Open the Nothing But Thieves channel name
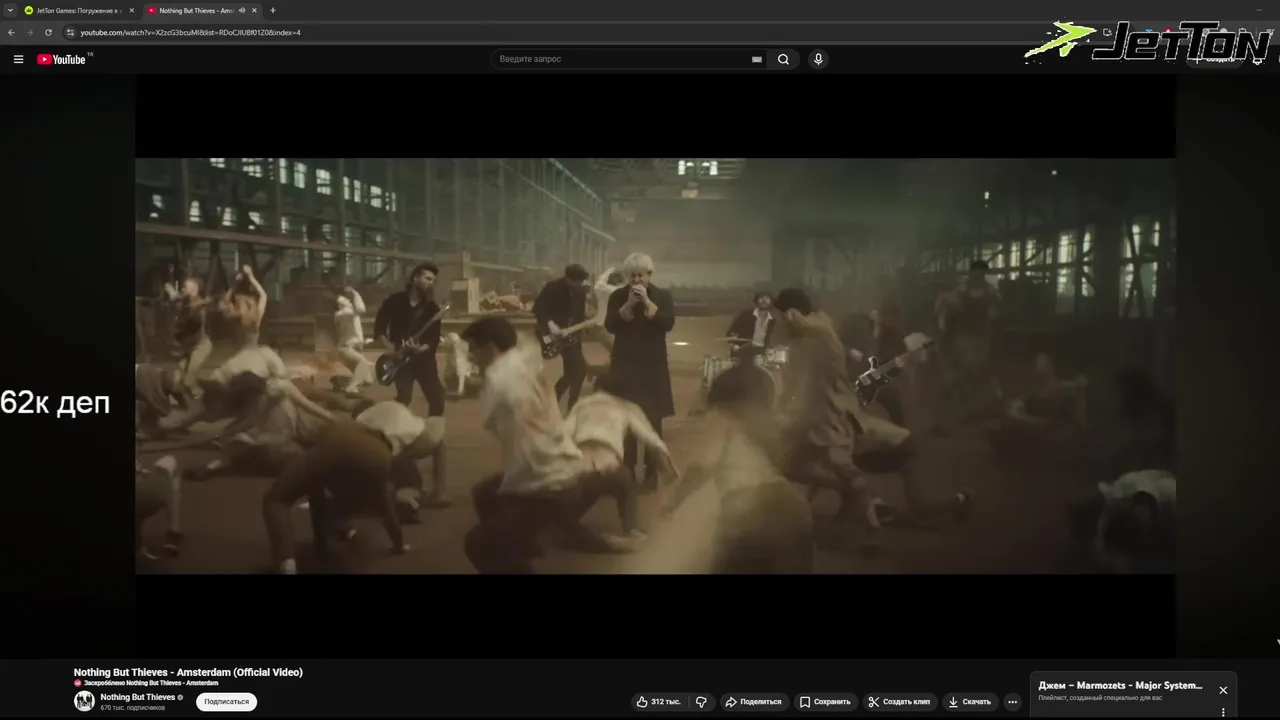This screenshot has width=1280, height=720. click(x=138, y=697)
